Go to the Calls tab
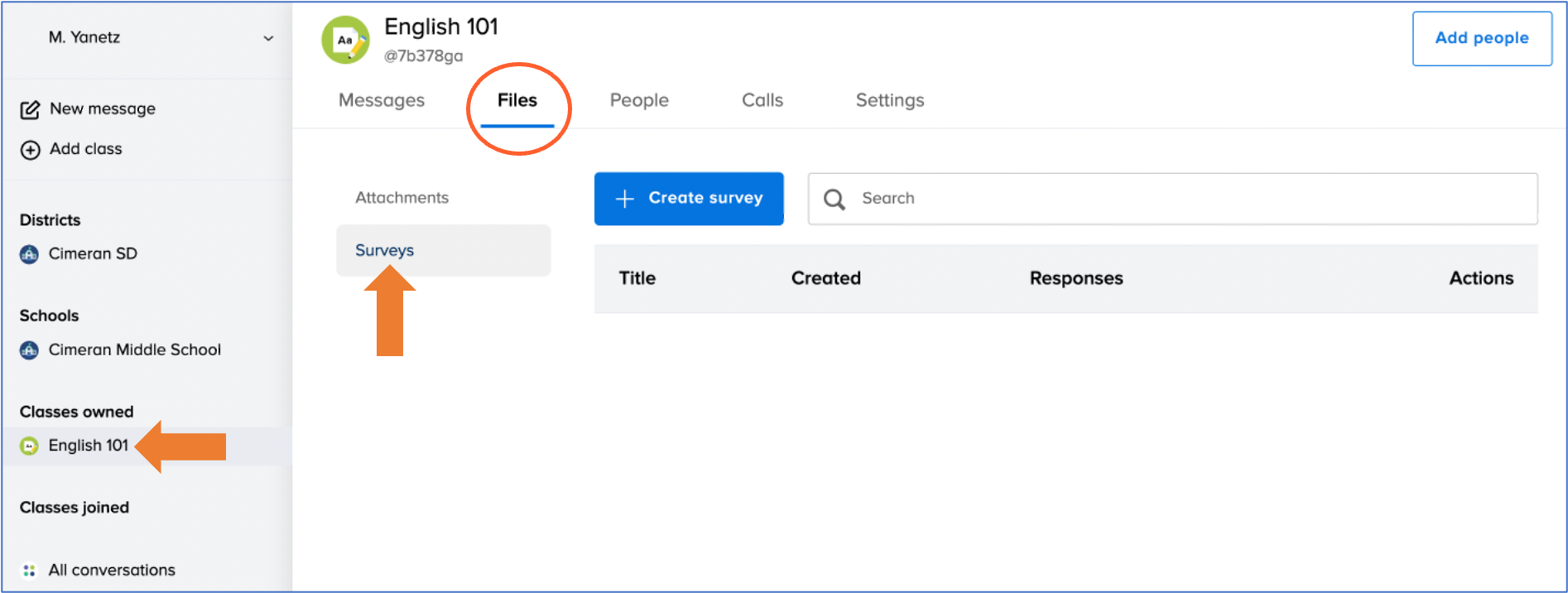 tap(762, 100)
